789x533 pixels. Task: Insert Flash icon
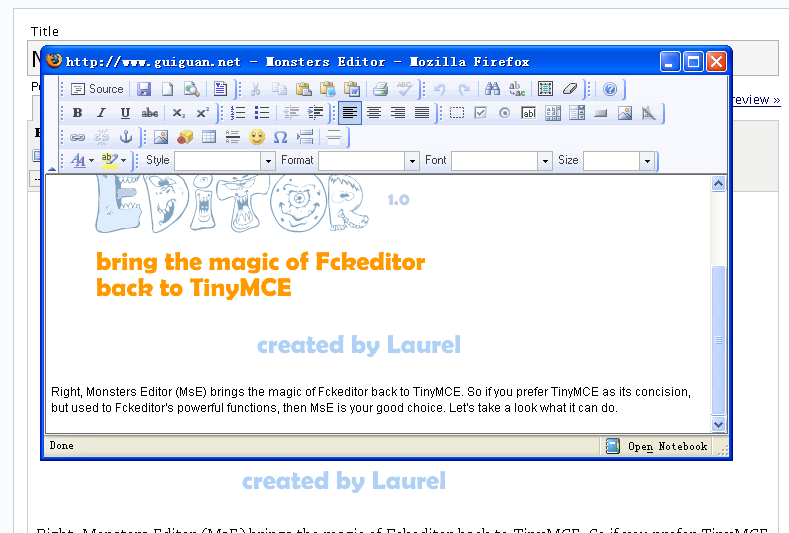[x=185, y=137]
